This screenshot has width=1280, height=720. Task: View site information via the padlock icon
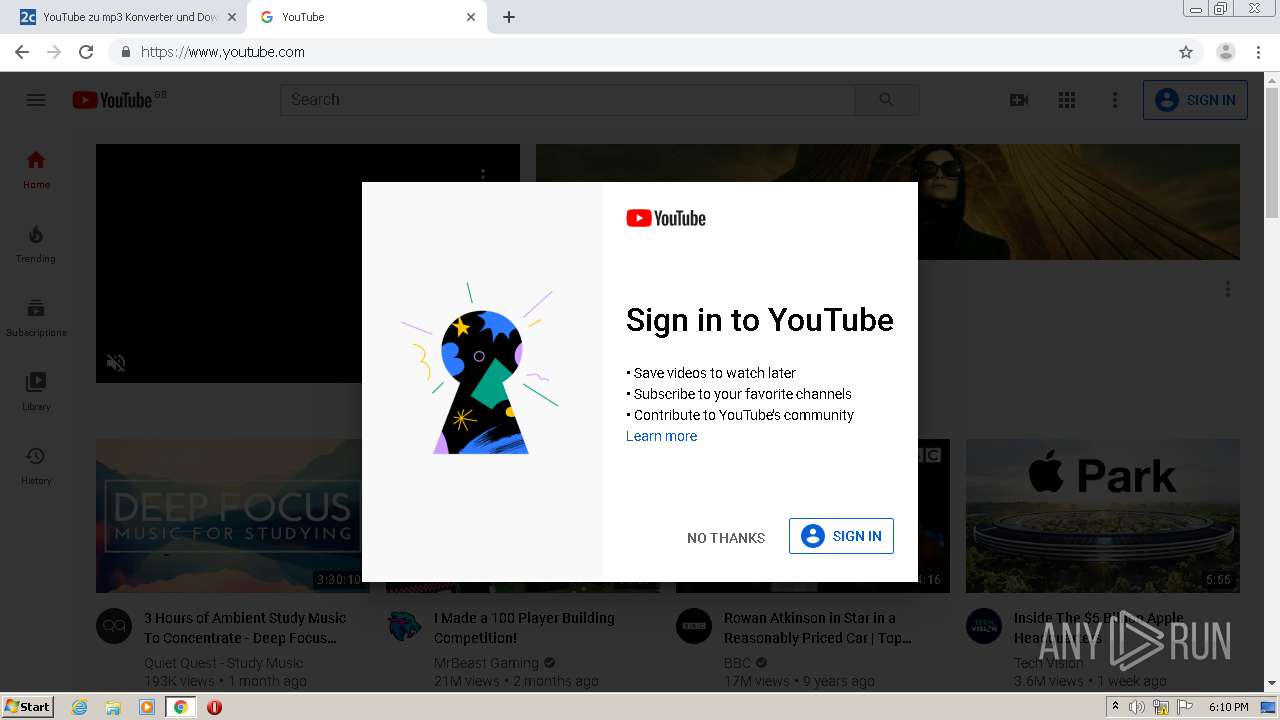click(x=126, y=52)
